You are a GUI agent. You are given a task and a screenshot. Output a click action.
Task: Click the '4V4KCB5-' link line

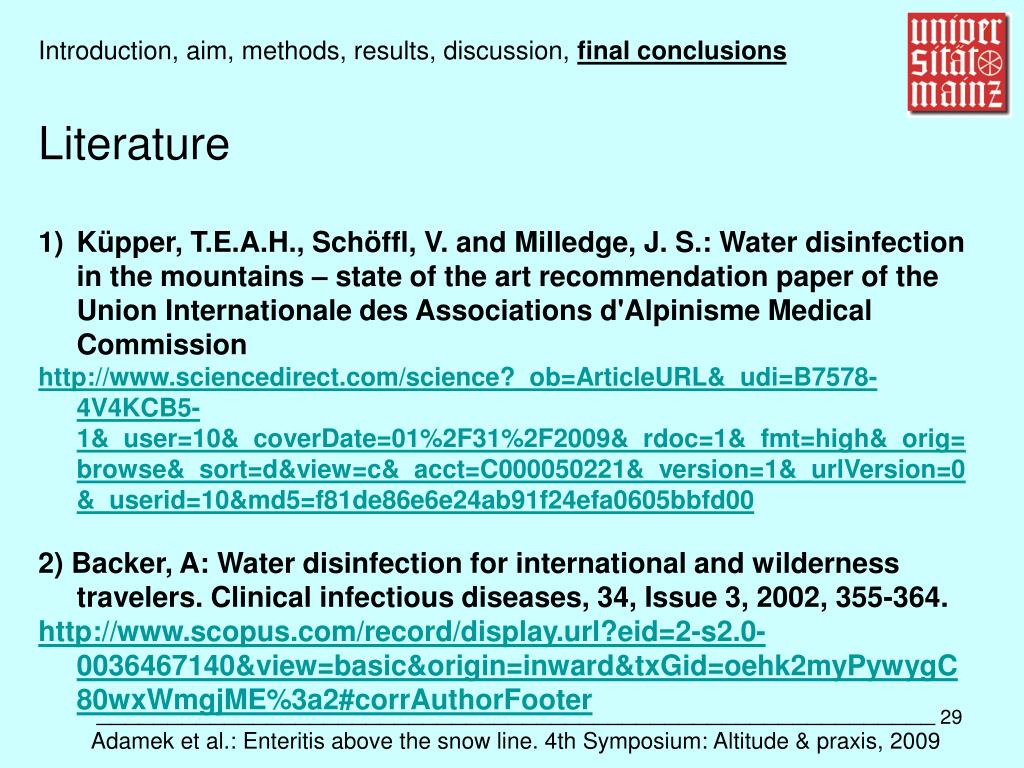tap(138, 408)
